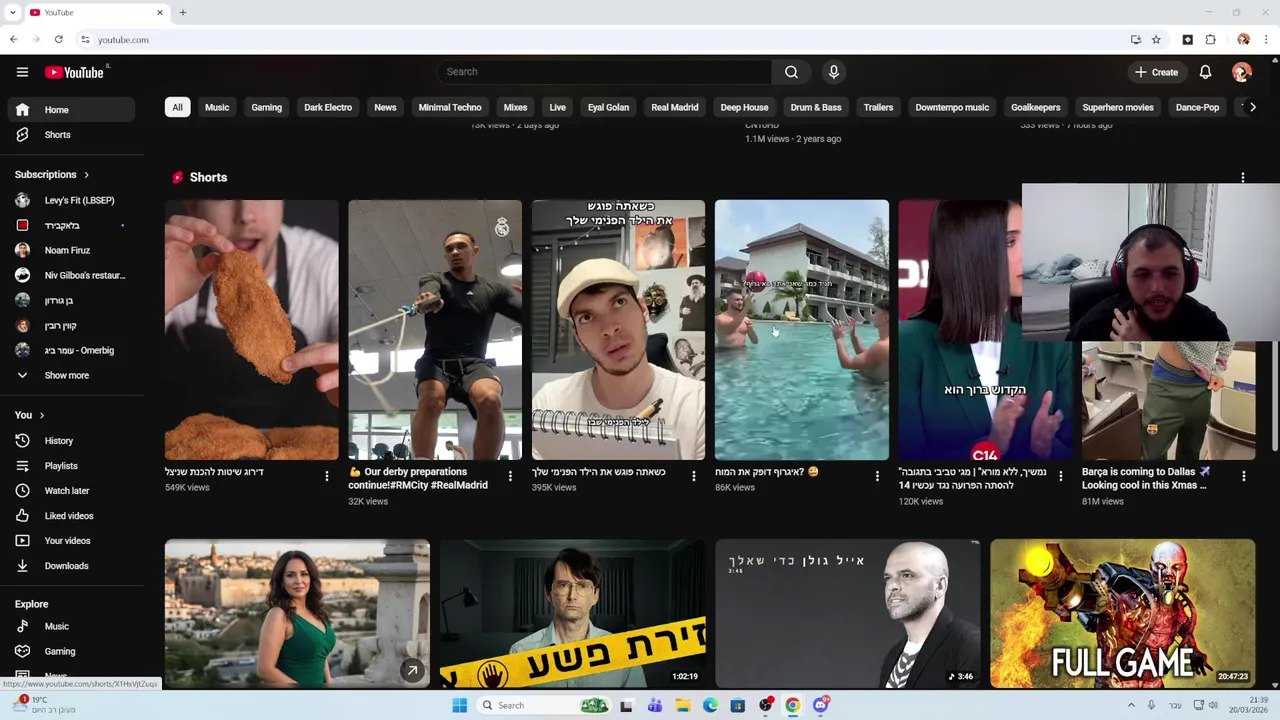
Task: Open Shorts shelf more options menu
Action: (x=1243, y=178)
